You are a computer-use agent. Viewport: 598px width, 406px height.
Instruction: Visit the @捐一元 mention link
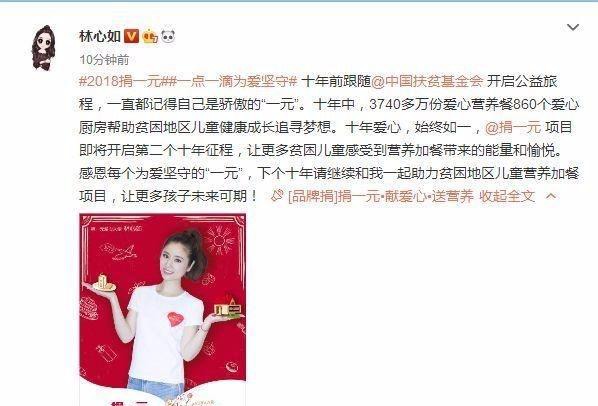pyautogui.click(x=513, y=127)
